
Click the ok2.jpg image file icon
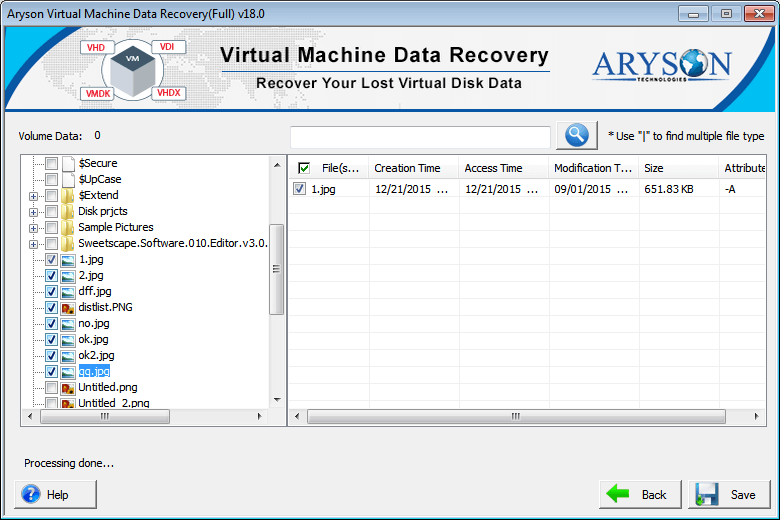click(68, 356)
